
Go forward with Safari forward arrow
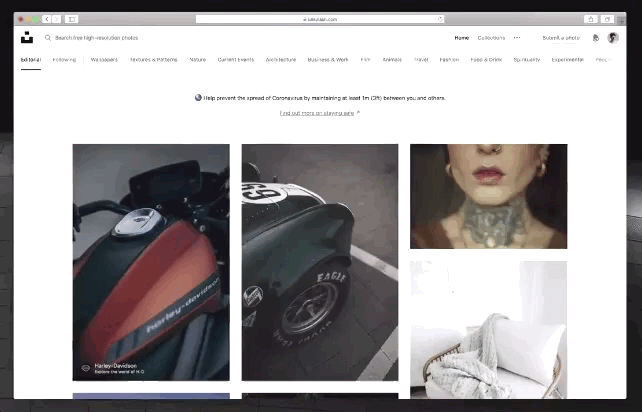coord(57,19)
